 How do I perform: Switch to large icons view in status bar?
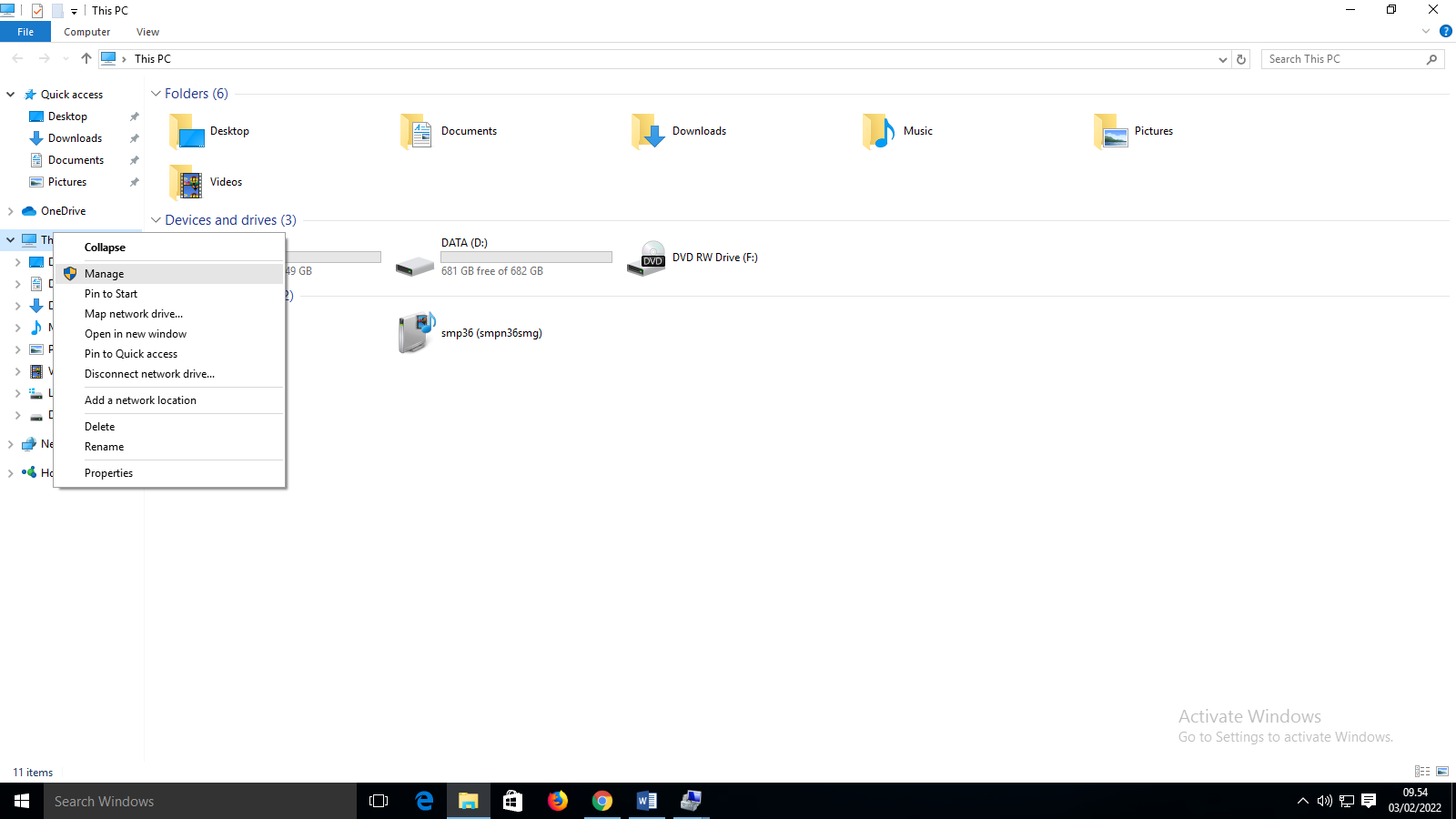tap(1442, 772)
